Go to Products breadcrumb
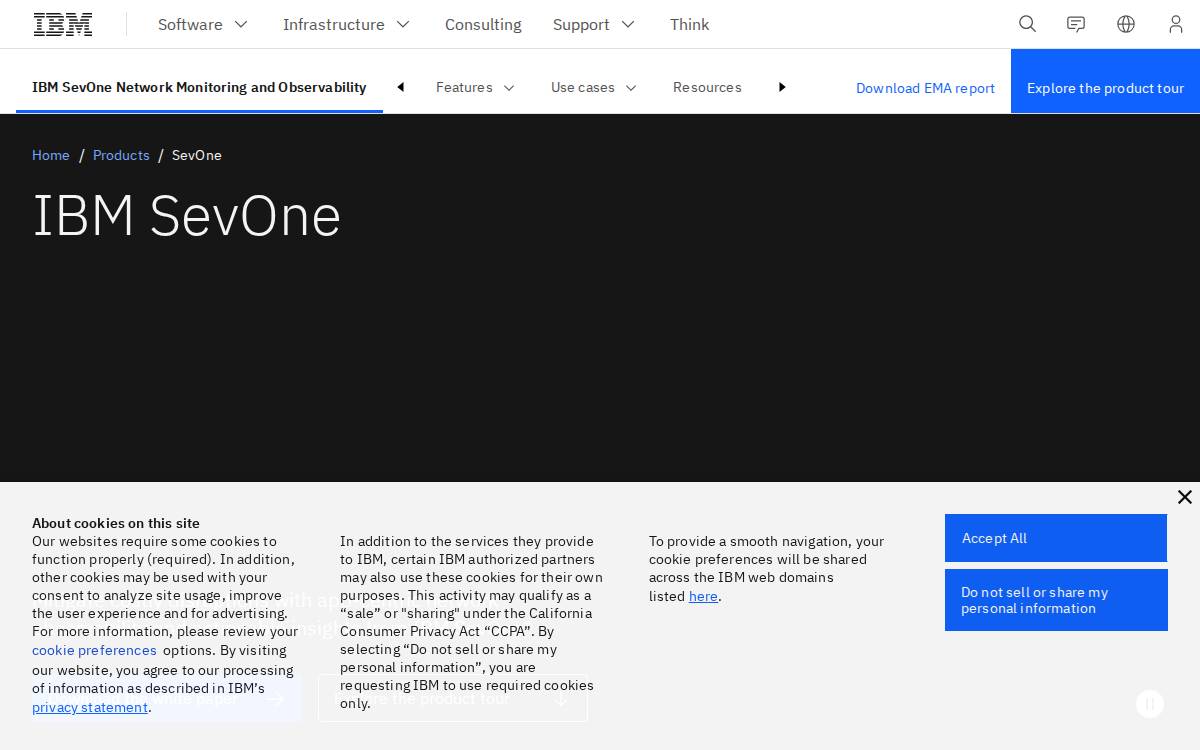The image size is (1200, 750). (x=121, y=155)
